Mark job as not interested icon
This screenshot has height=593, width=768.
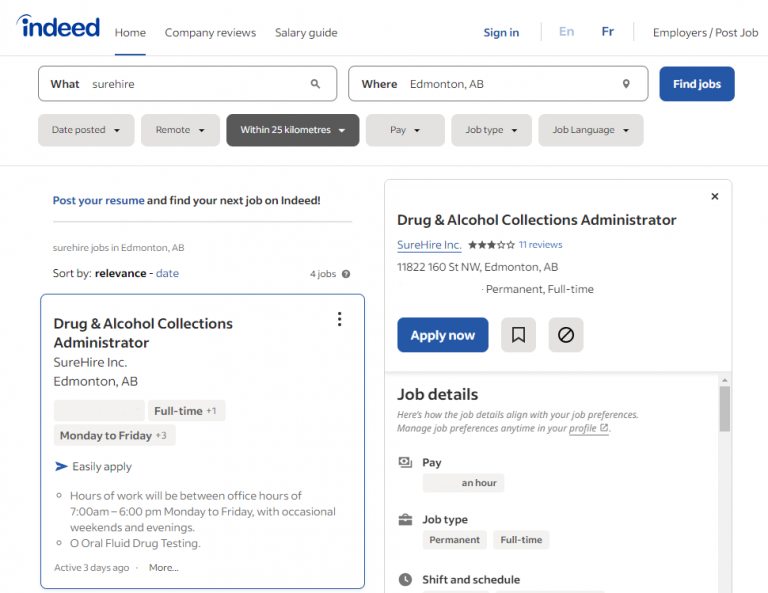click(566, 335)
